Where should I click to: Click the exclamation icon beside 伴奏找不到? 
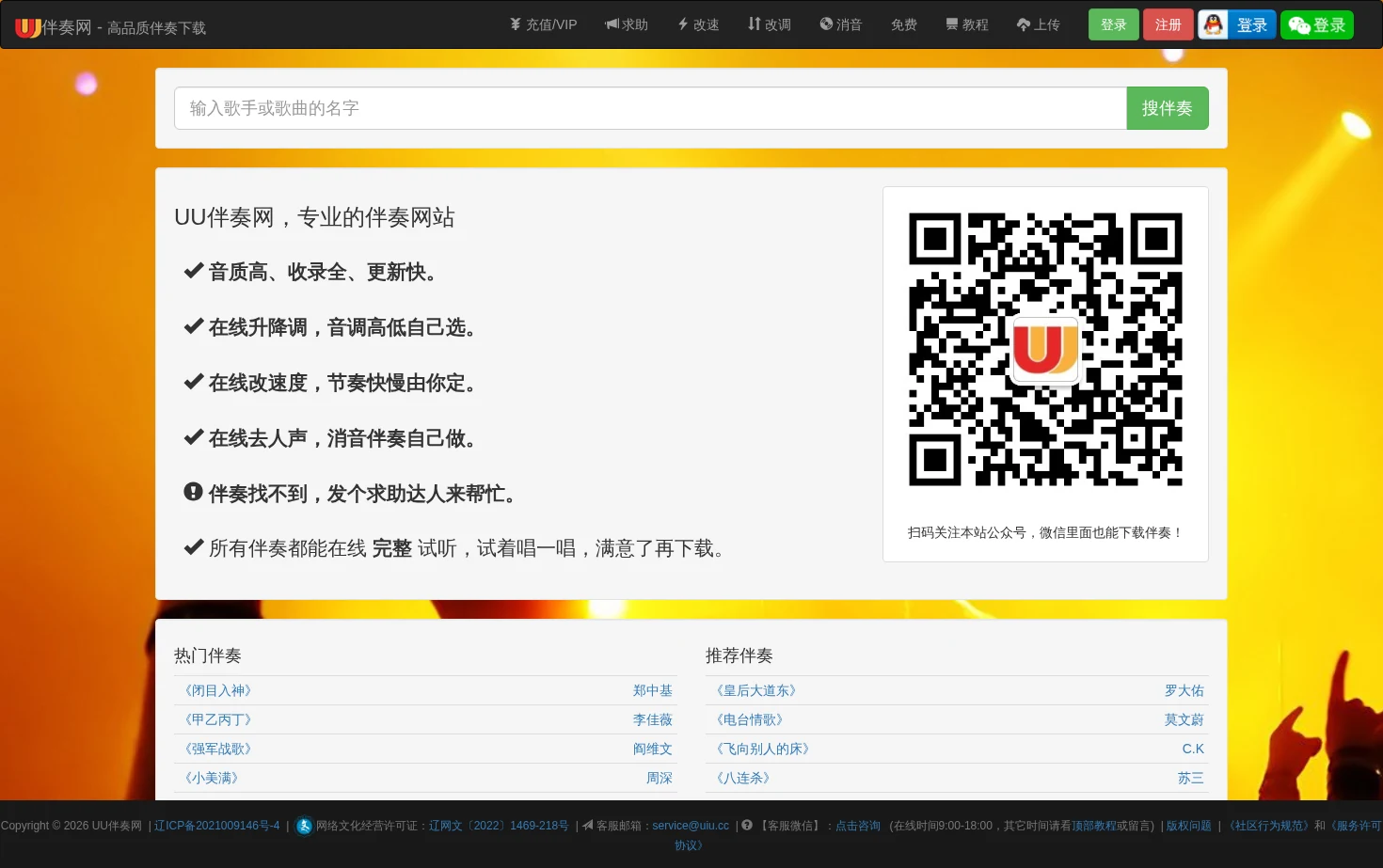point(193,492)
